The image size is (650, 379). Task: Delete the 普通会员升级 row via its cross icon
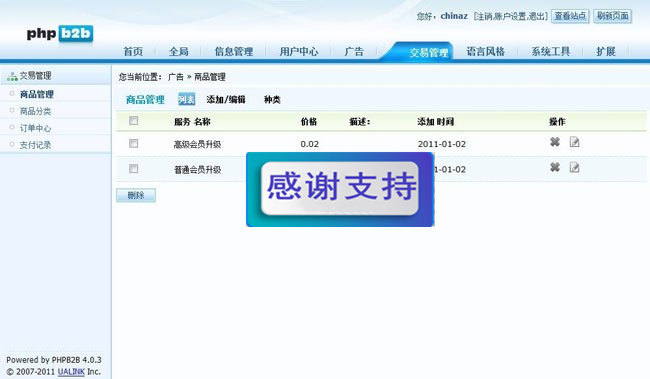pos(555,167)
